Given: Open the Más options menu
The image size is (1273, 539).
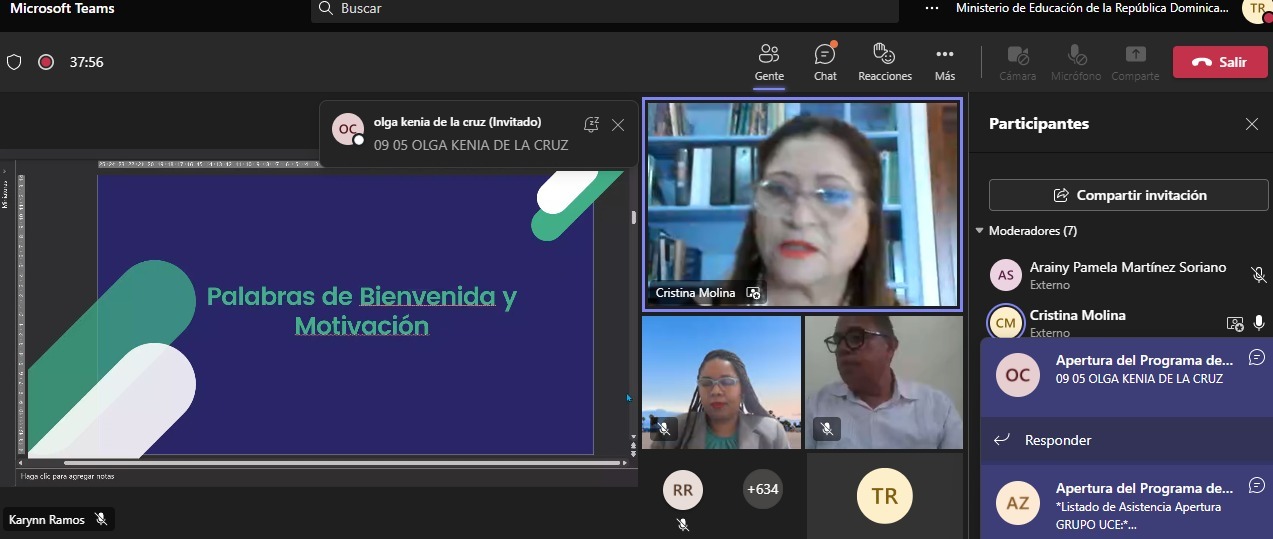Looking at the screenshot, I should (x=944, y=62).
